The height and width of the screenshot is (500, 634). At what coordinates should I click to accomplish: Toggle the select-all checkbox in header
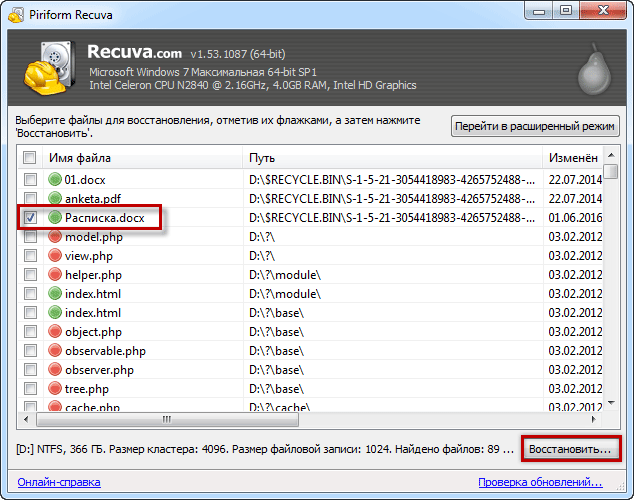click(30, 158)
